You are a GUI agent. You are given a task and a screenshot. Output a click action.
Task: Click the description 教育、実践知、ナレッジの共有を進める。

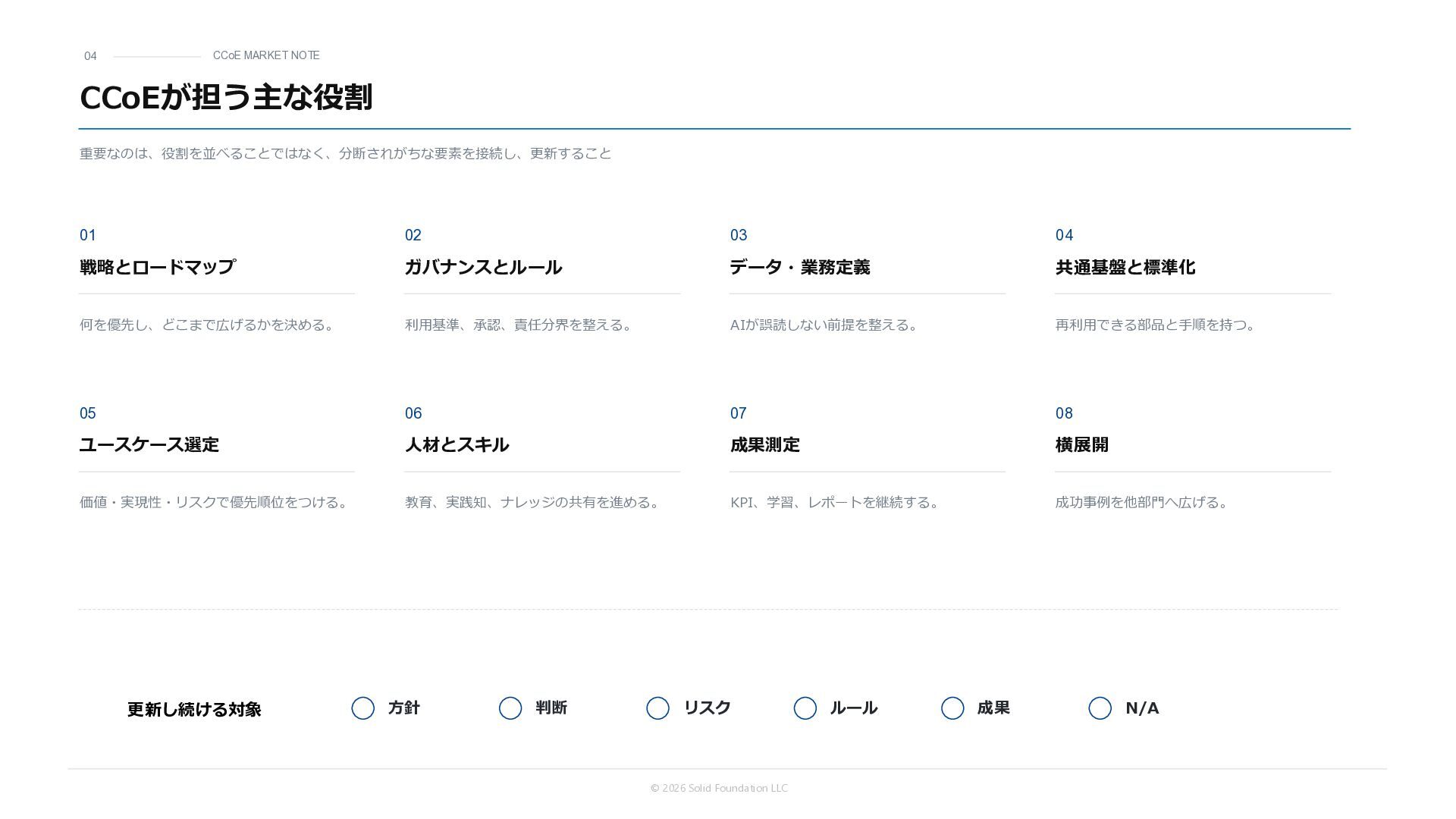pyautogui.click(x=532, y=502)
